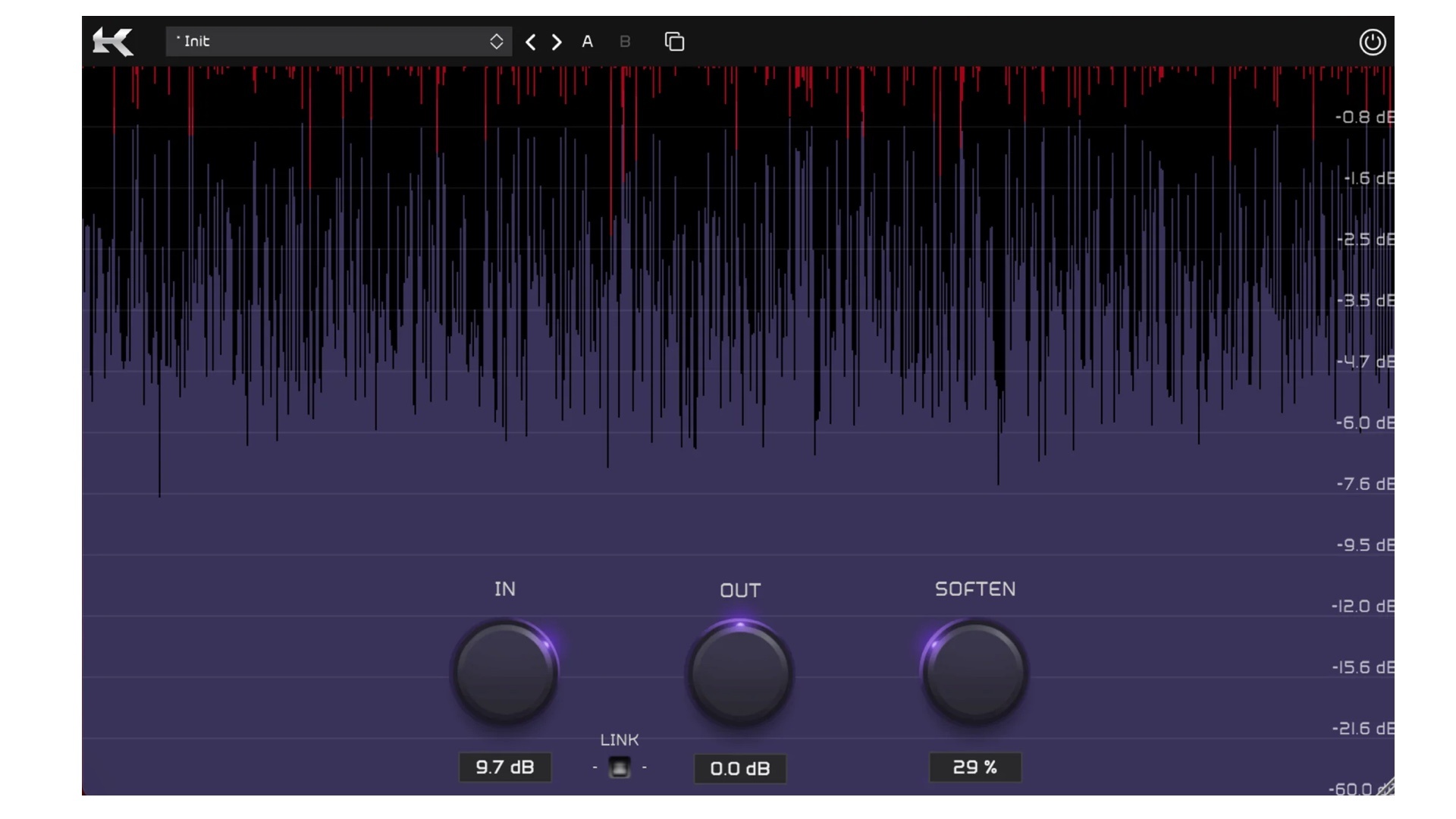Click the preset selector up-down arrows
1456x819 pixels.
pyautogui.click(x=496, y=42)
